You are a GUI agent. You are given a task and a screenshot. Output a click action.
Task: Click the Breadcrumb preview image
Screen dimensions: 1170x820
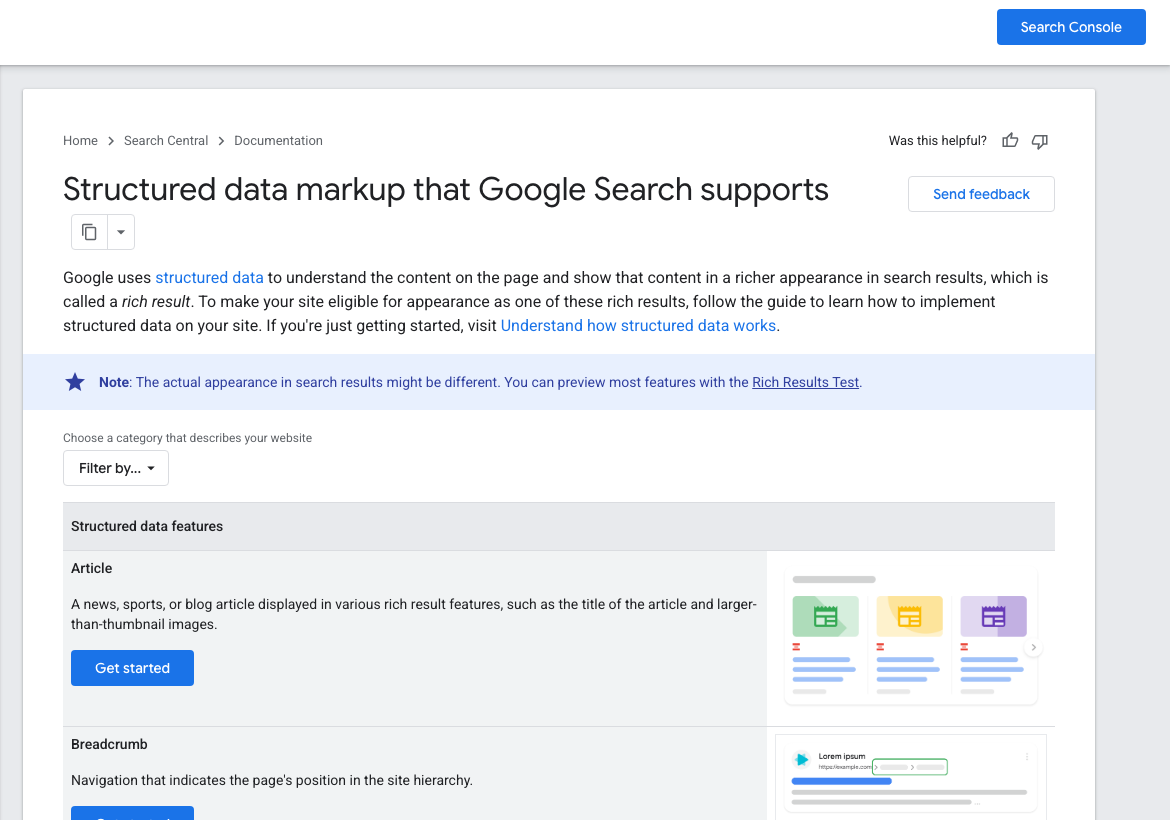[x=910, y=776]
